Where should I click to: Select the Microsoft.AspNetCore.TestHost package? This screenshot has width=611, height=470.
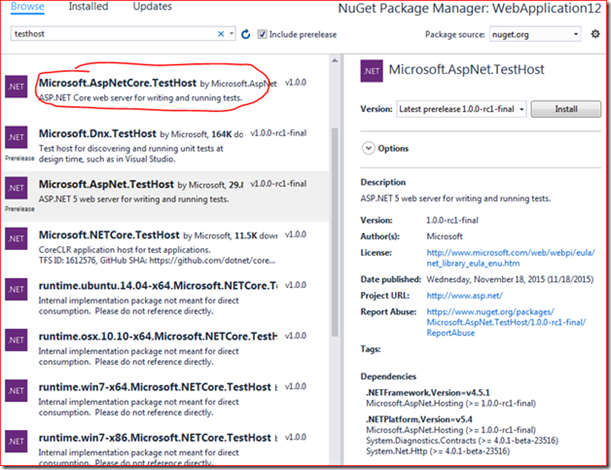point(166,90)
